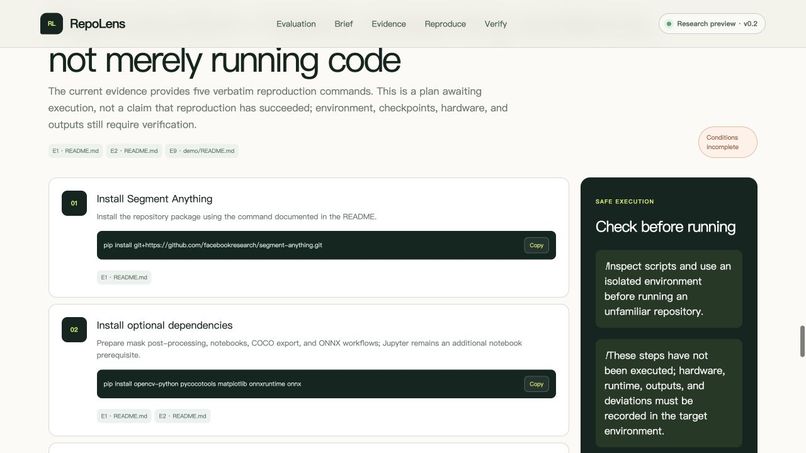
Task: Open the E9 demo/README.md evidence tag
Action: coord(202,151)
